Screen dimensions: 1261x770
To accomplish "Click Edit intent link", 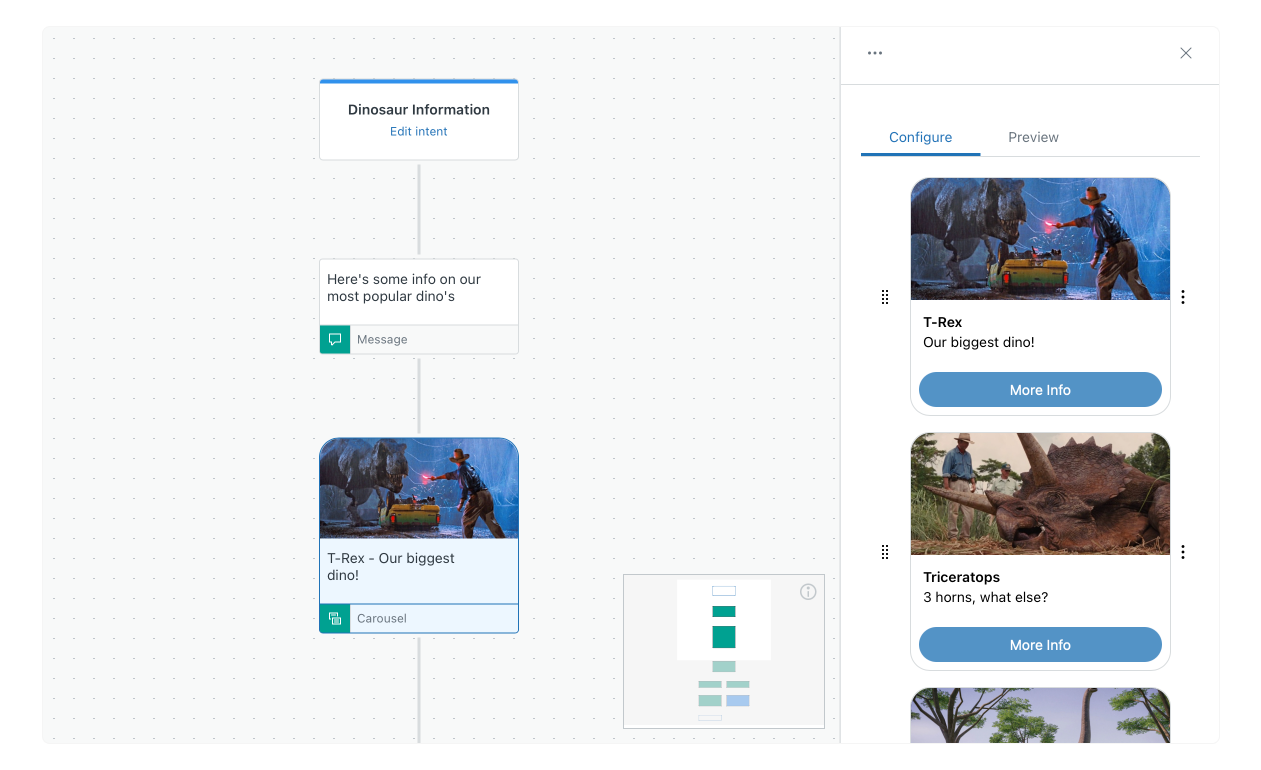I will pos(419,131).
